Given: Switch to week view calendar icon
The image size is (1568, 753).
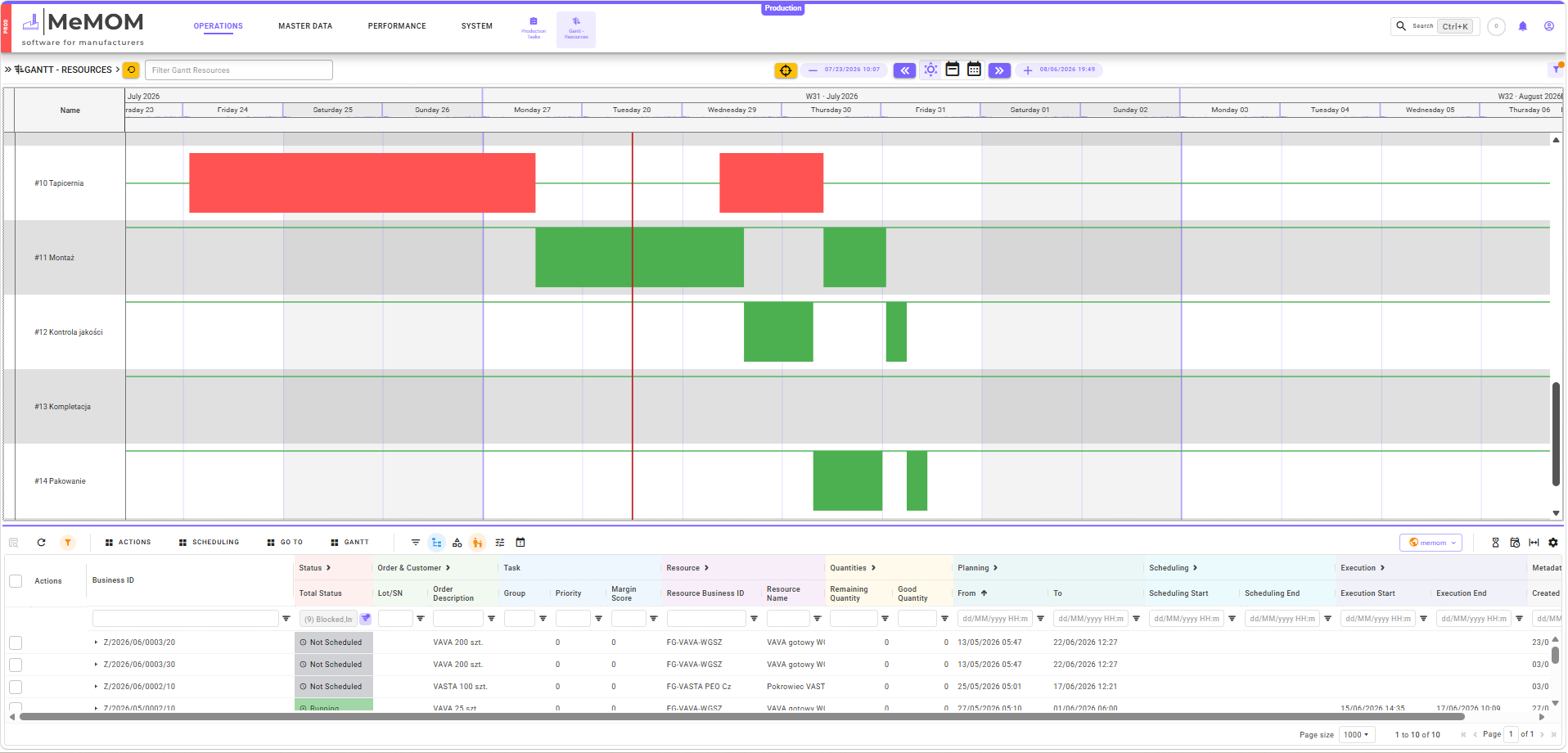Looking at the screenshot, I should click(953, 70).
